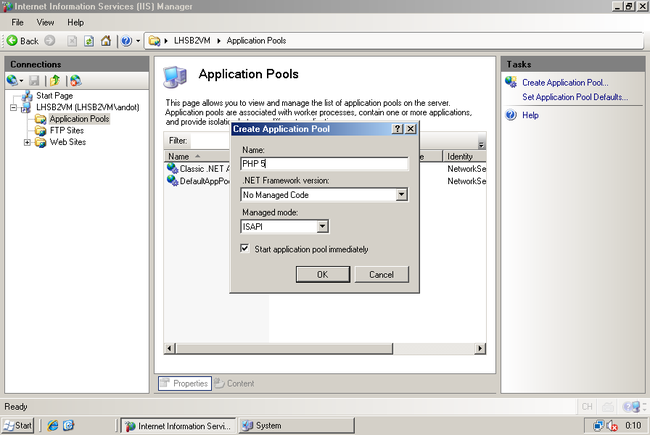The image size is (650, 435).
Task: Expand the Web Sites node
Action: coord(27,142)
